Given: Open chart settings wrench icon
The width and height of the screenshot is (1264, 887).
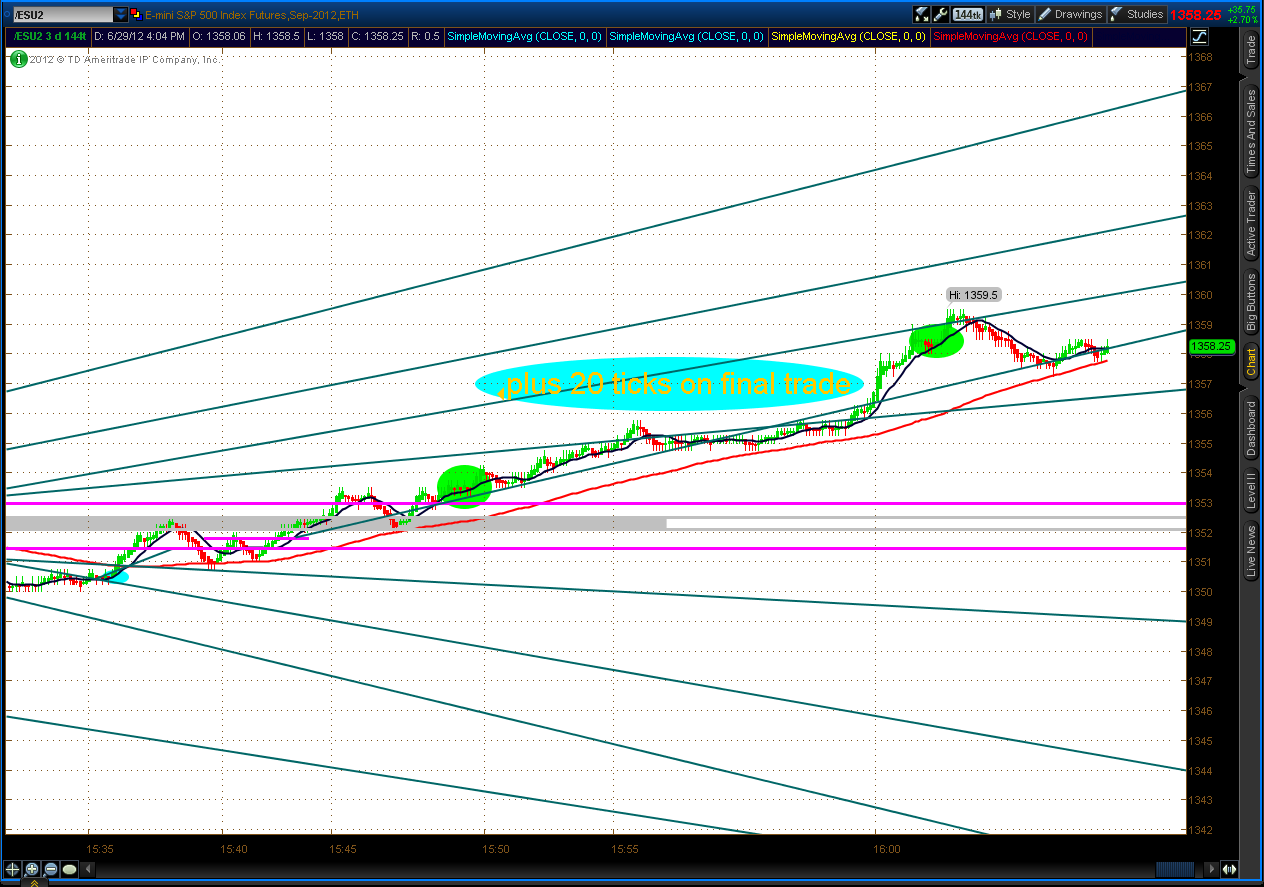Looking at the screenshot, I should (x=940, y=14).
